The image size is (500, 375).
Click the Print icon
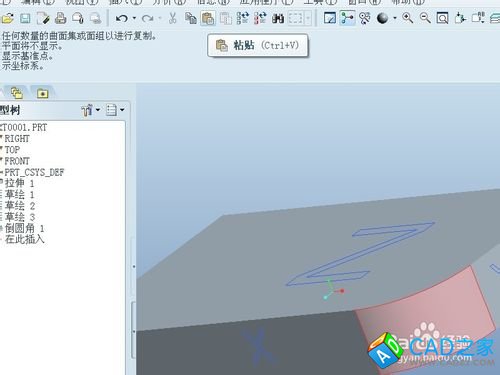(61, 18)
